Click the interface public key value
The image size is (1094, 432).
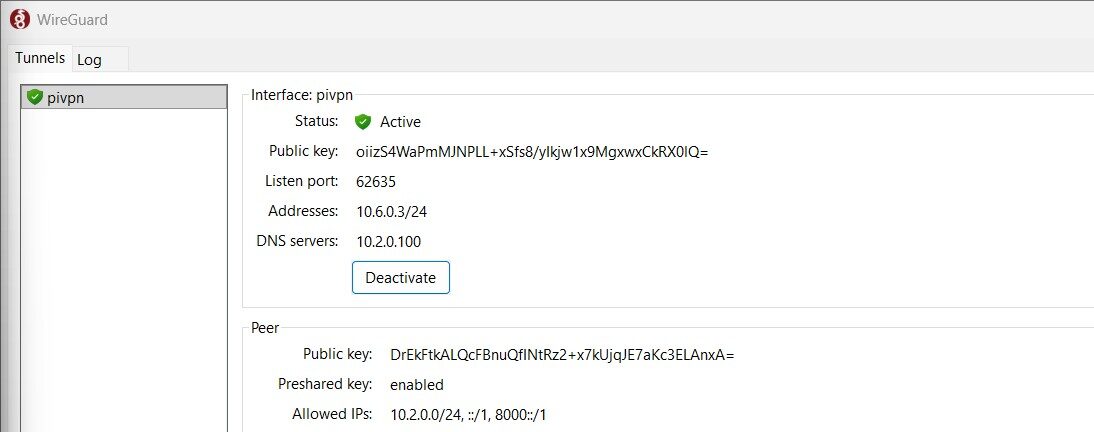click(x=532, y=152)
